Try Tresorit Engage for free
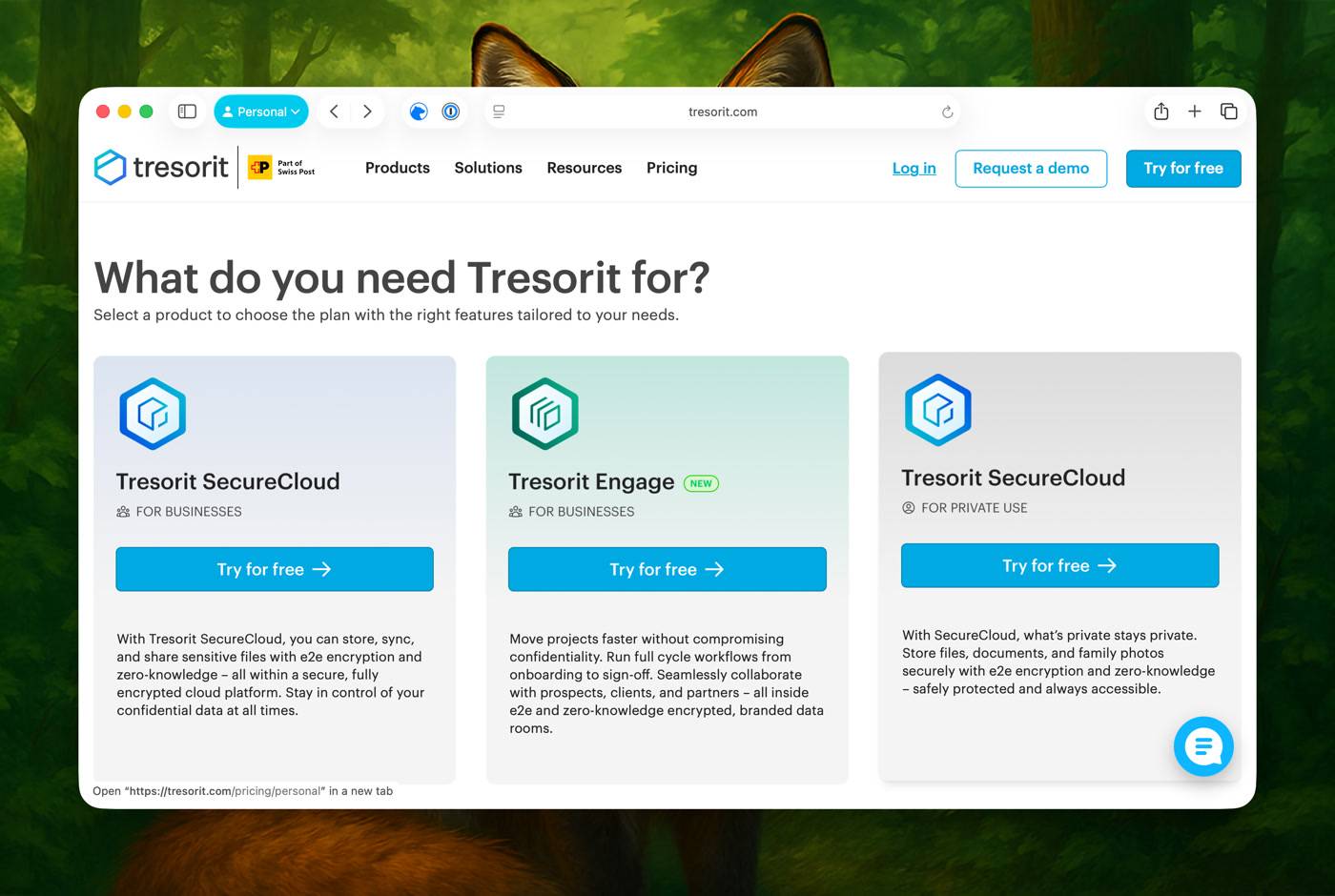 (x=667, y=569)
